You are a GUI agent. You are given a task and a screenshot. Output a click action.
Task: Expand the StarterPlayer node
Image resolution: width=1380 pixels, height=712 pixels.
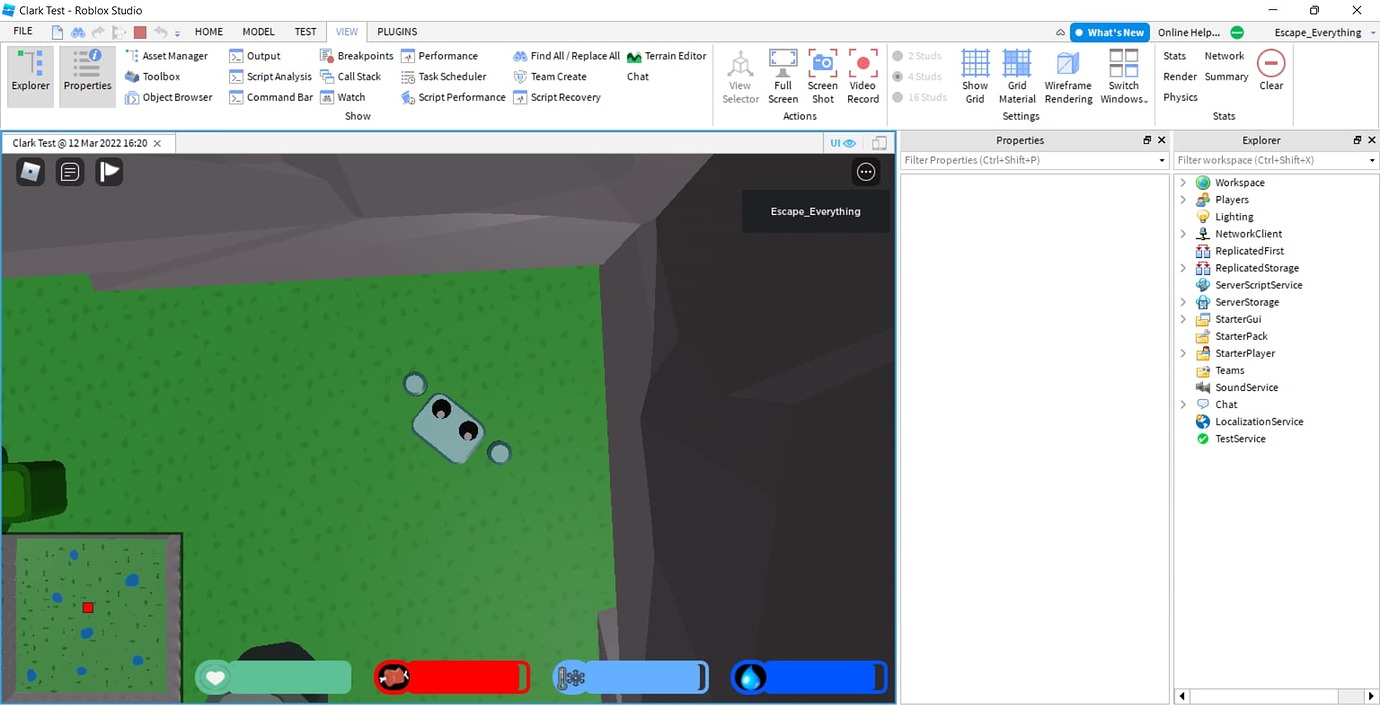coord(1183,353)
